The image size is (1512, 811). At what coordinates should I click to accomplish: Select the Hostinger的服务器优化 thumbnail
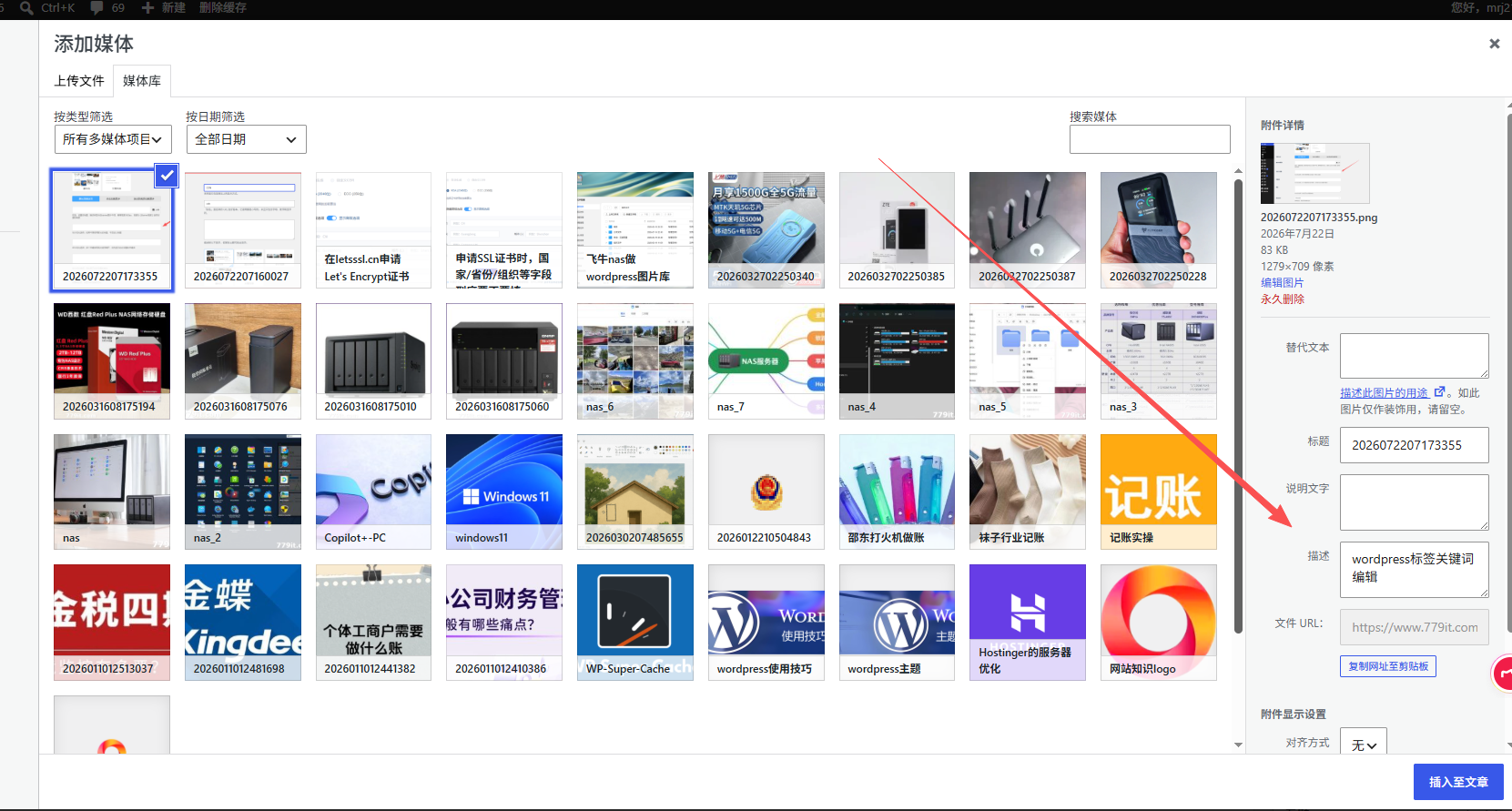pyautogui.click(x=1028, y=623)
